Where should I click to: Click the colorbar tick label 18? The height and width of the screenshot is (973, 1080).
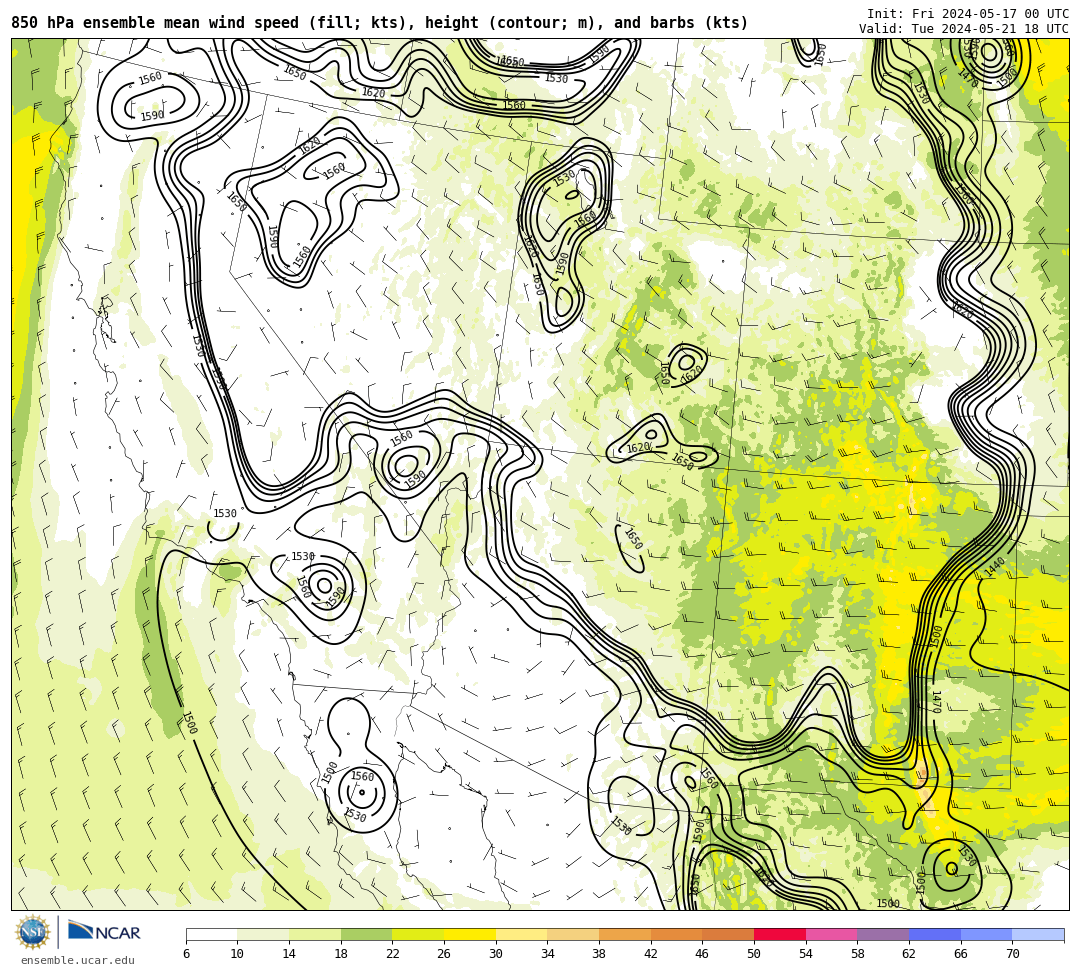pyautogui.click(x=341, y=954)
